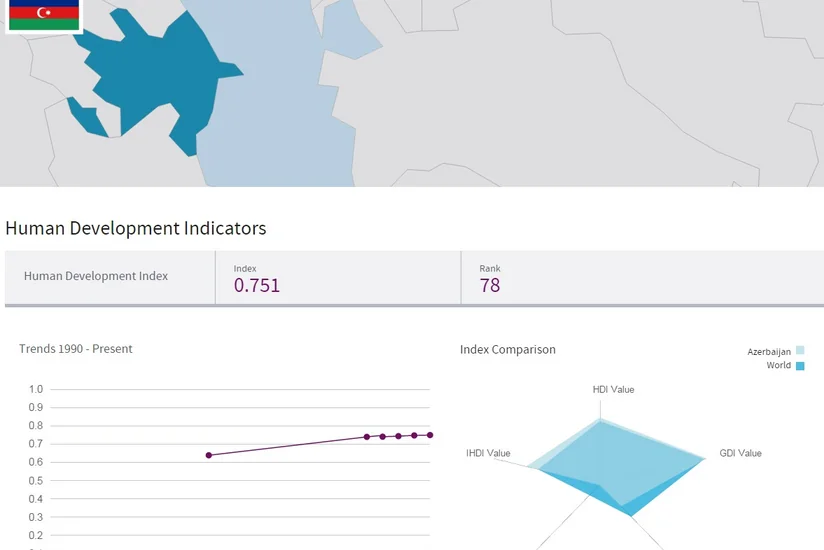The image size is (824, 550).
Task: Click the Index value 0.751
Action: [256, 285]
